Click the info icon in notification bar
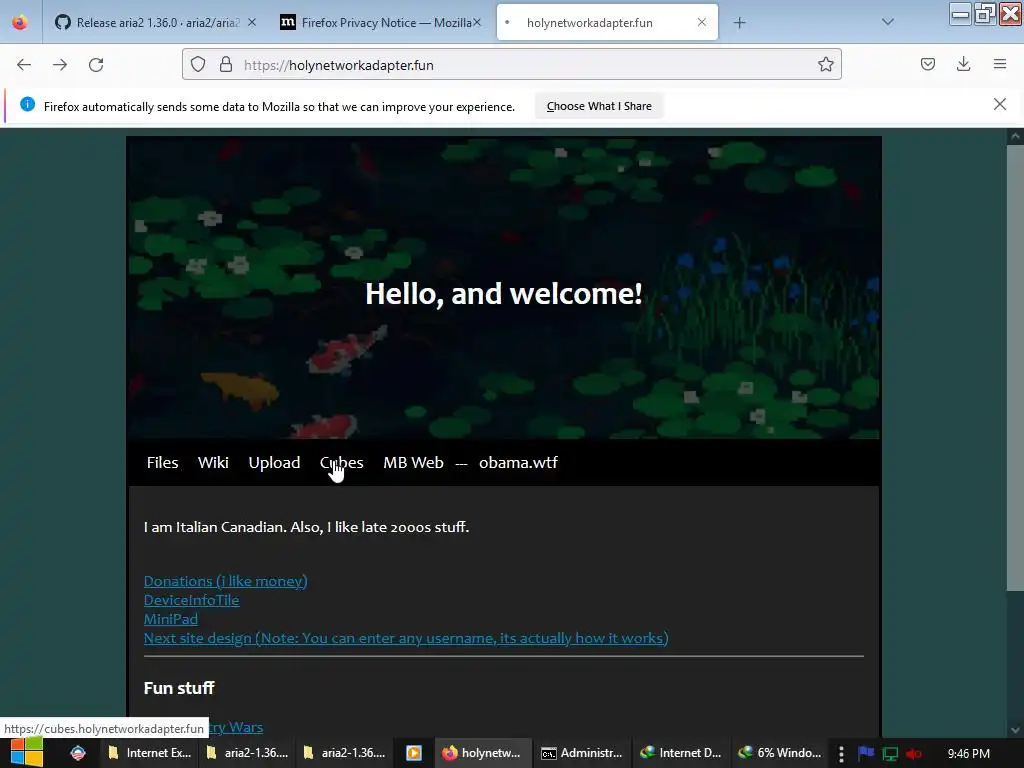The image size is (1024, 768). [27, 104]
